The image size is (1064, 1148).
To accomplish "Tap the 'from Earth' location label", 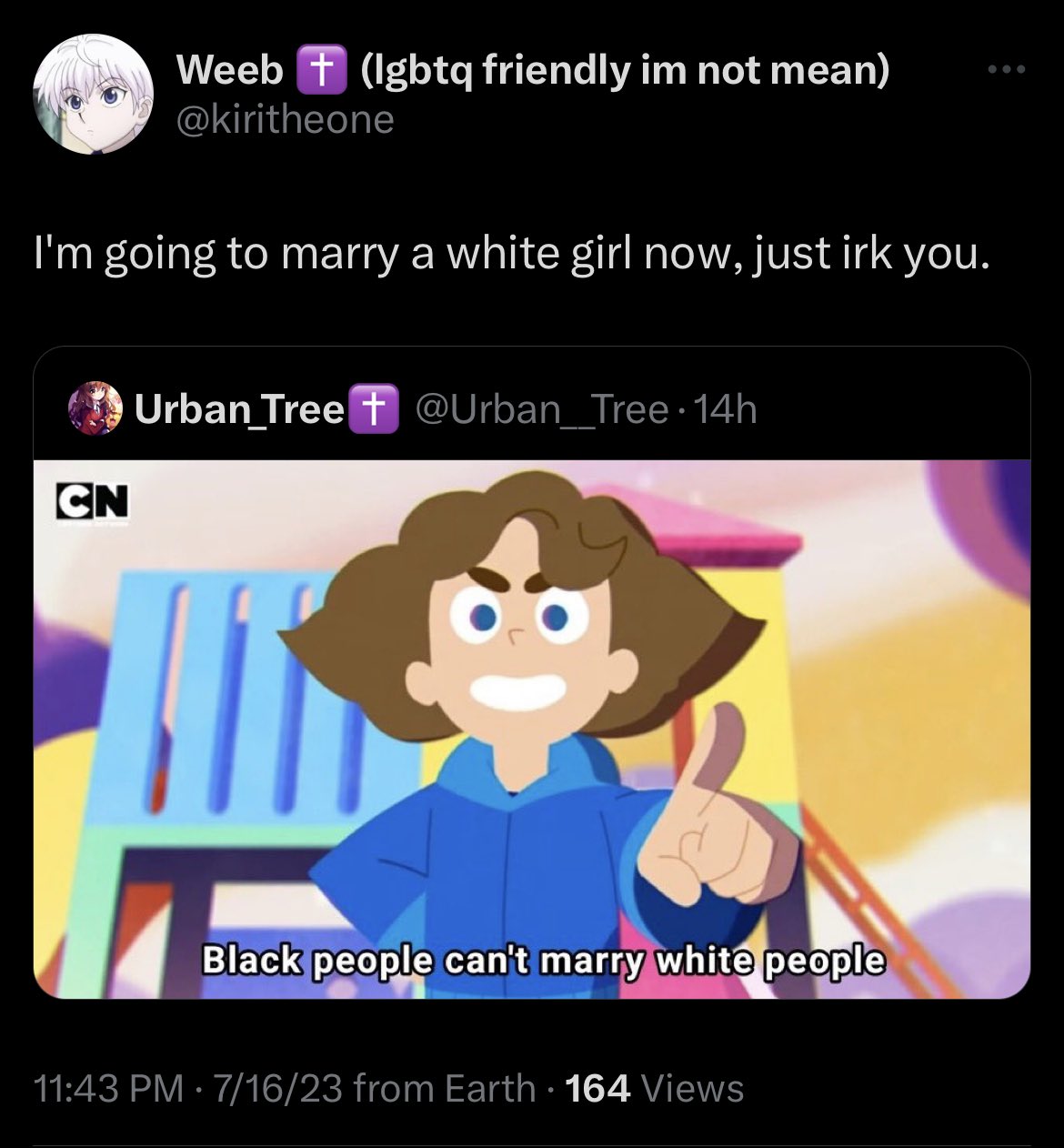I will 445,1088.
